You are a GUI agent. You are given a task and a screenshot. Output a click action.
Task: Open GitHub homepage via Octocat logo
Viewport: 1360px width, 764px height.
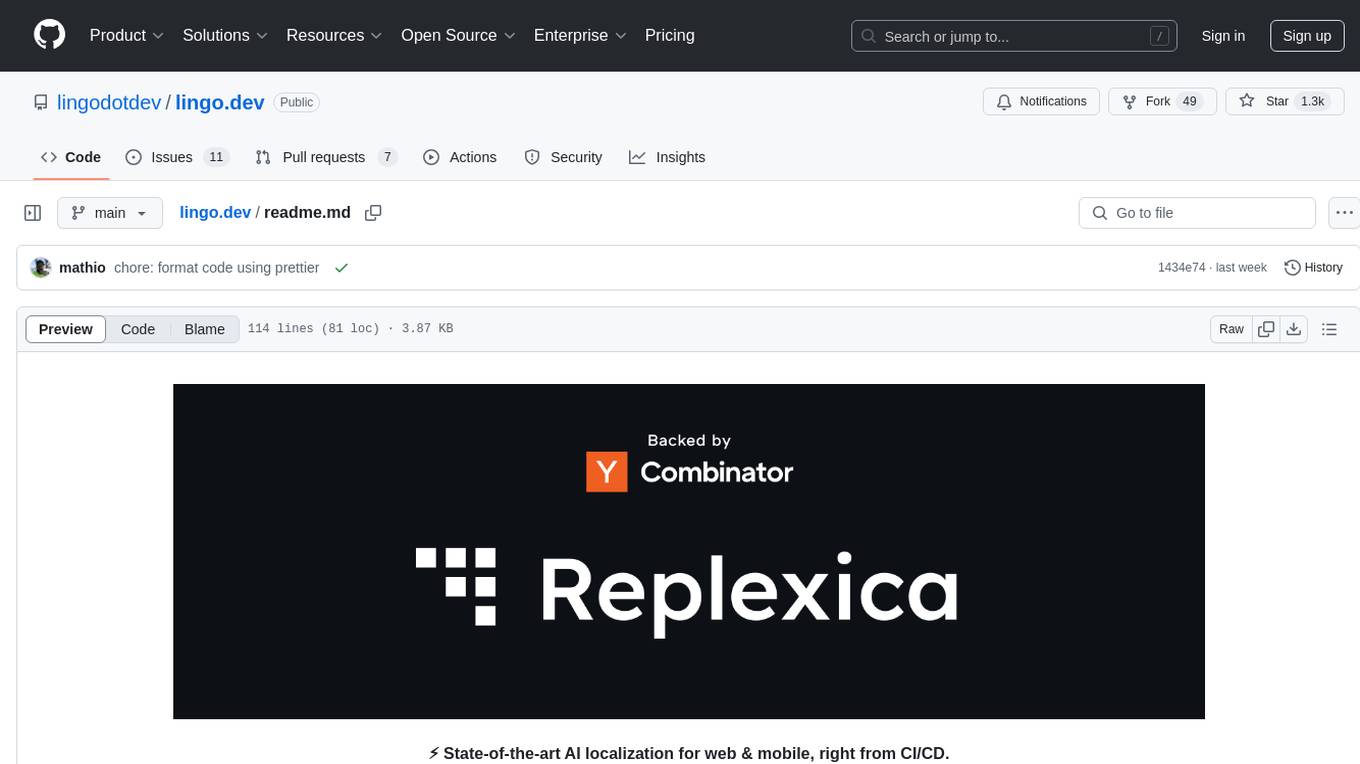(50, 35)
